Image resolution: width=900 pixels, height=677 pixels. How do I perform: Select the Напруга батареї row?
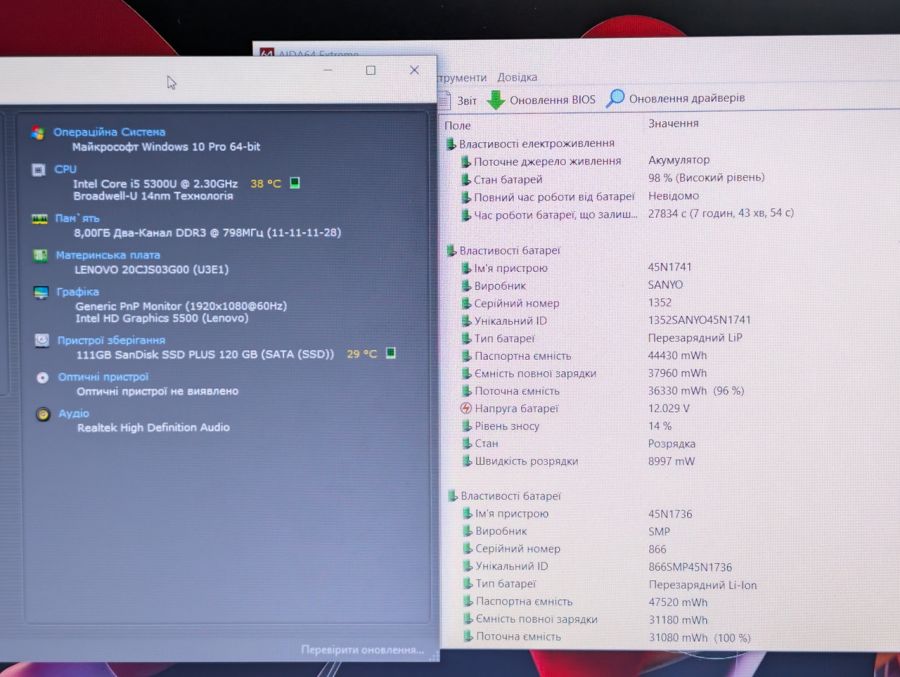tap(509, 409)
